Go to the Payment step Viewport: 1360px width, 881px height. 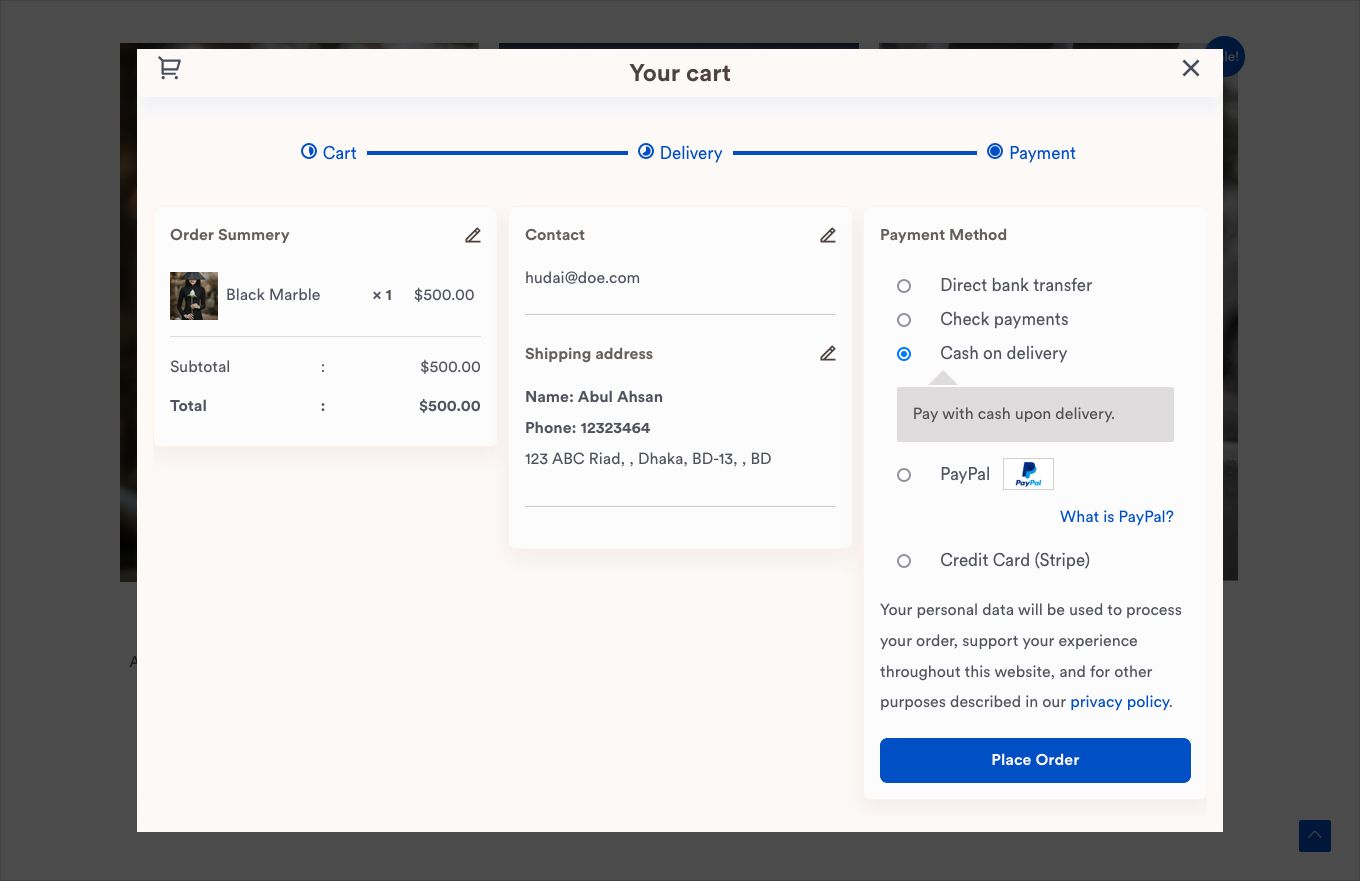(x=1031, y=153)
